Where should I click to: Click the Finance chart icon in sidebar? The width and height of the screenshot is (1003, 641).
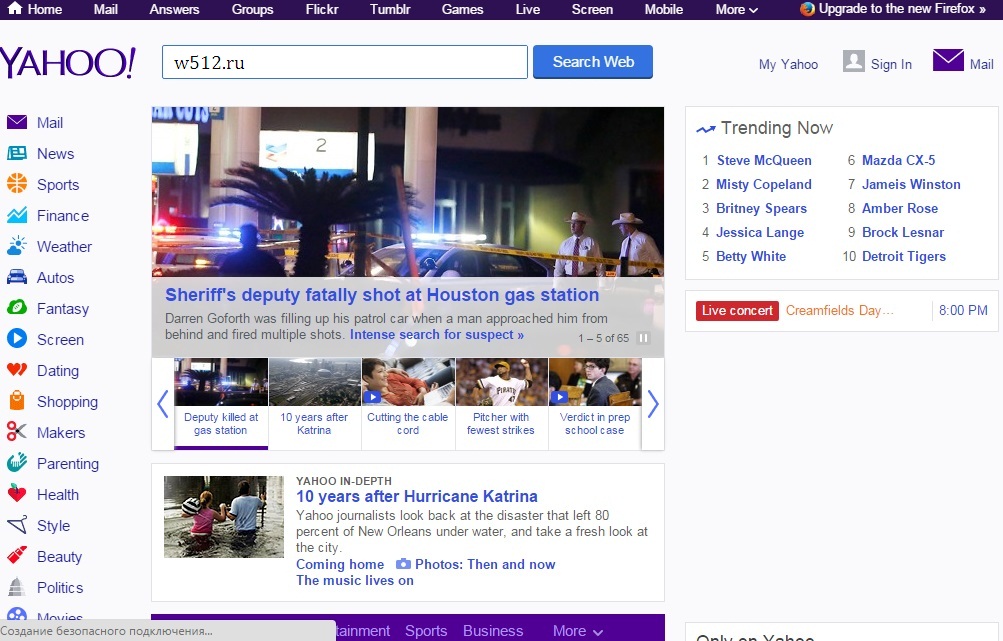(17, 215)
